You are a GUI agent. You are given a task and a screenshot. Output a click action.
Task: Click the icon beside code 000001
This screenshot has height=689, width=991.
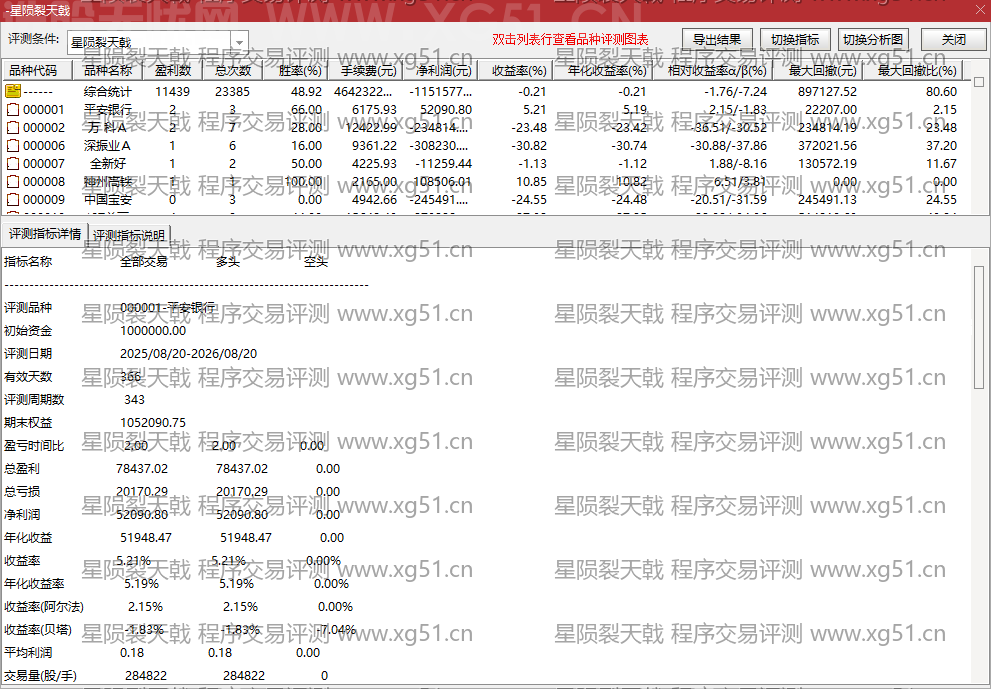coord(13,109)
